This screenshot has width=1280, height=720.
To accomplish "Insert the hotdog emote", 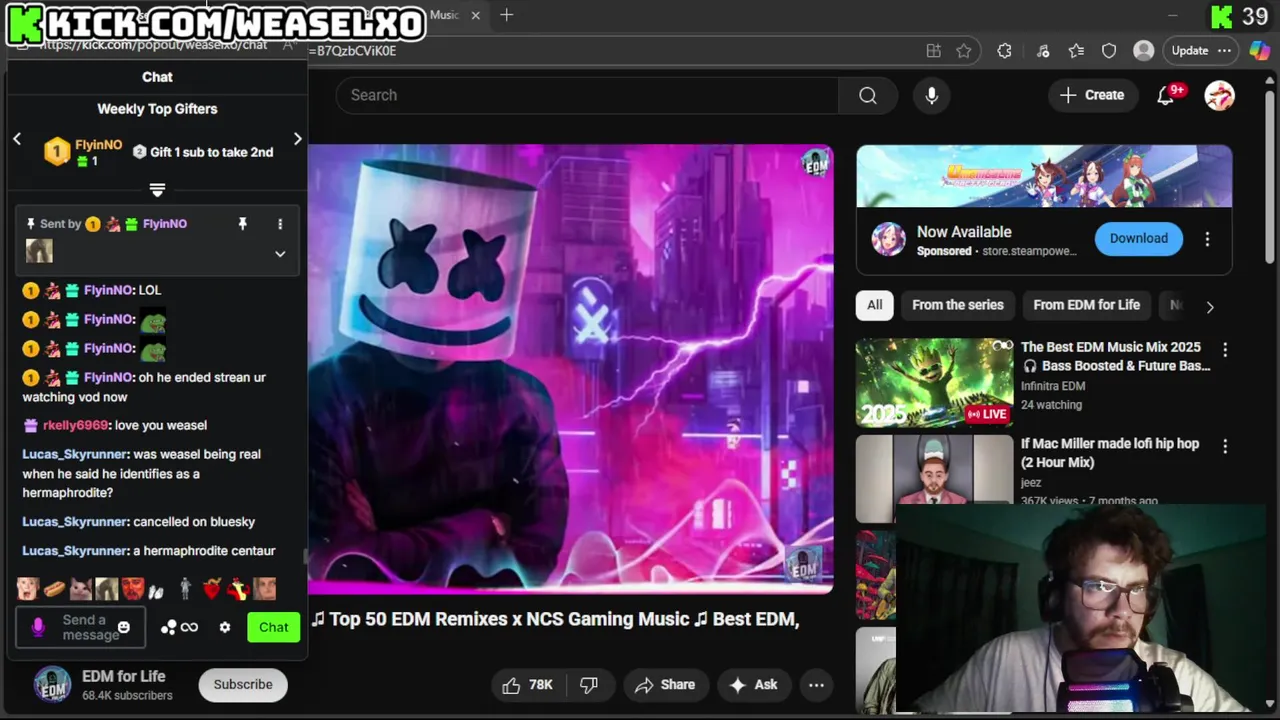I will pyautogui.click(x=54, y=589).
